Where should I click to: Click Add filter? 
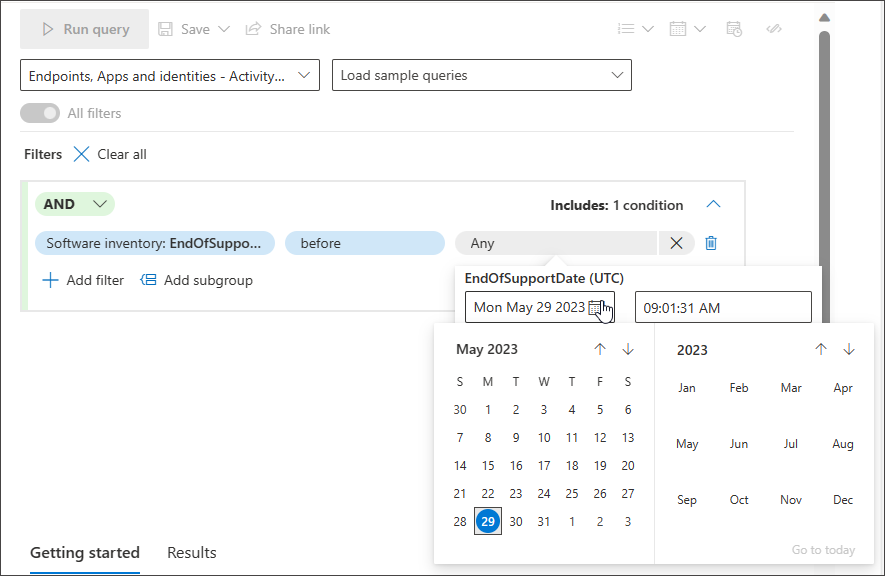click(x=83, y=280)
